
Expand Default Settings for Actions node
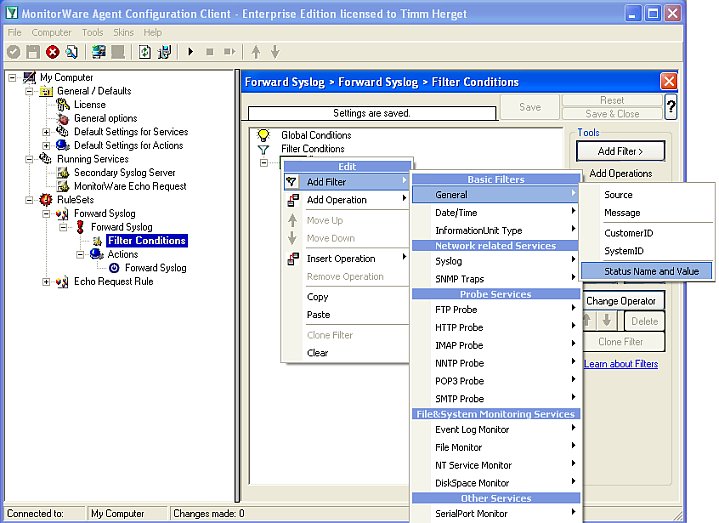(x=46, y=146)
